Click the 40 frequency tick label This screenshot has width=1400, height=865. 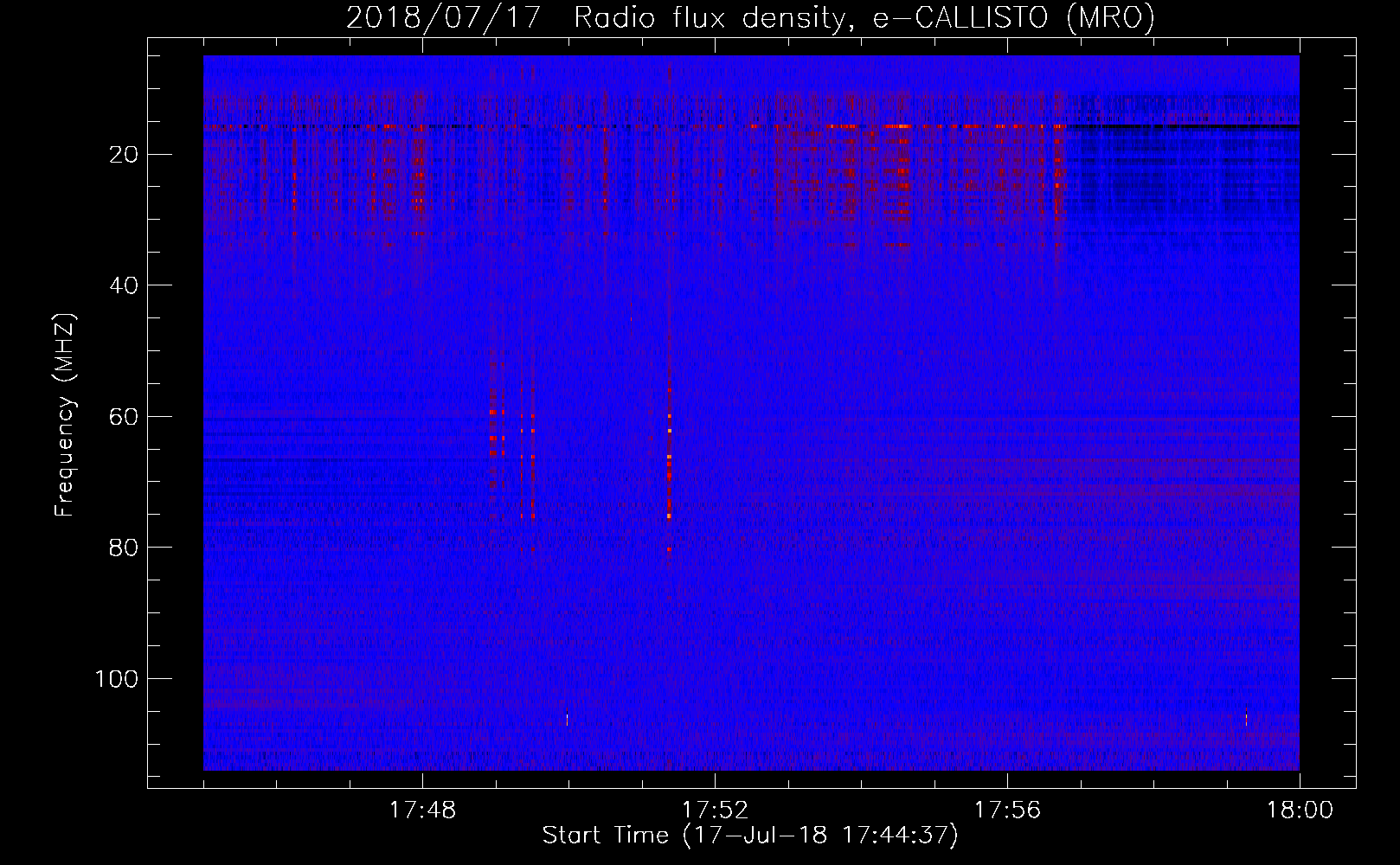[x=125, y=285]
